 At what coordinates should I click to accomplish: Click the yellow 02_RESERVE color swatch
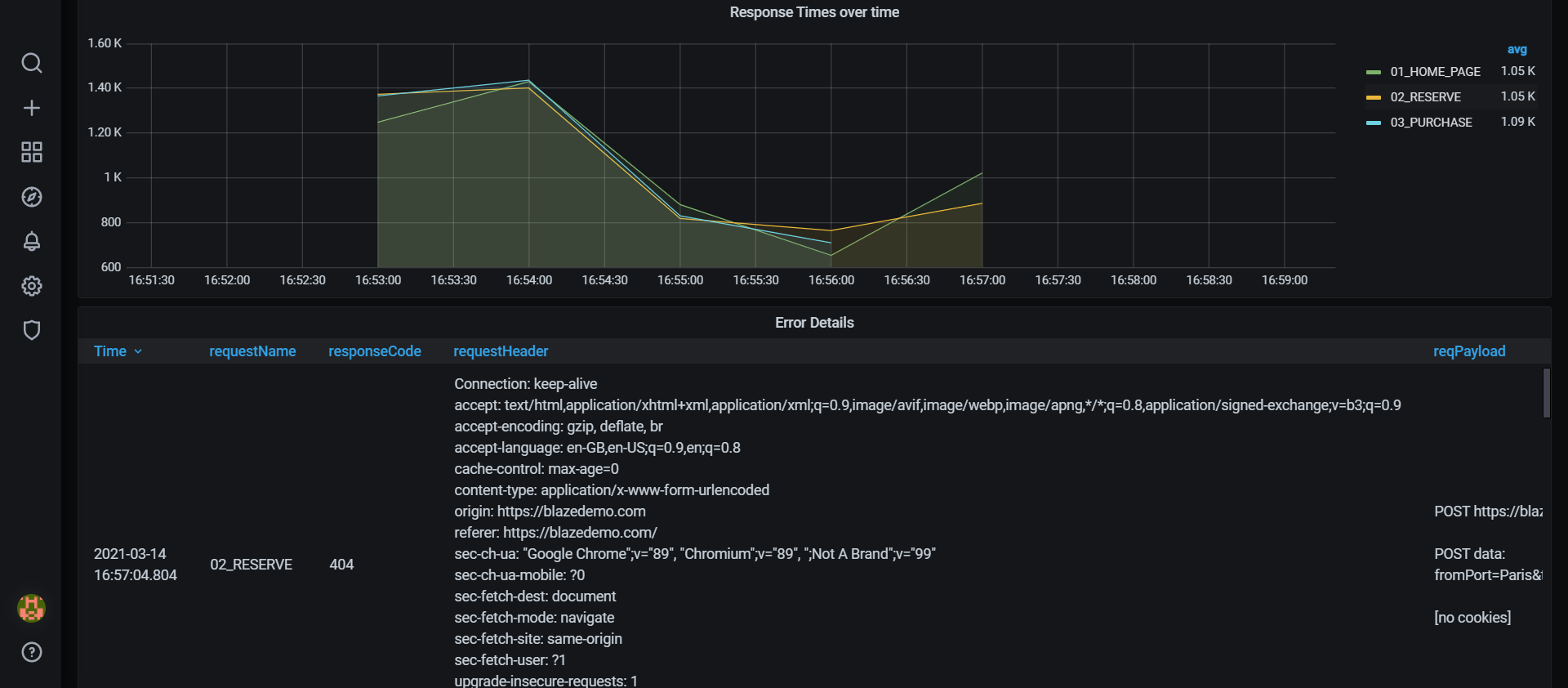pos(1374,97)
